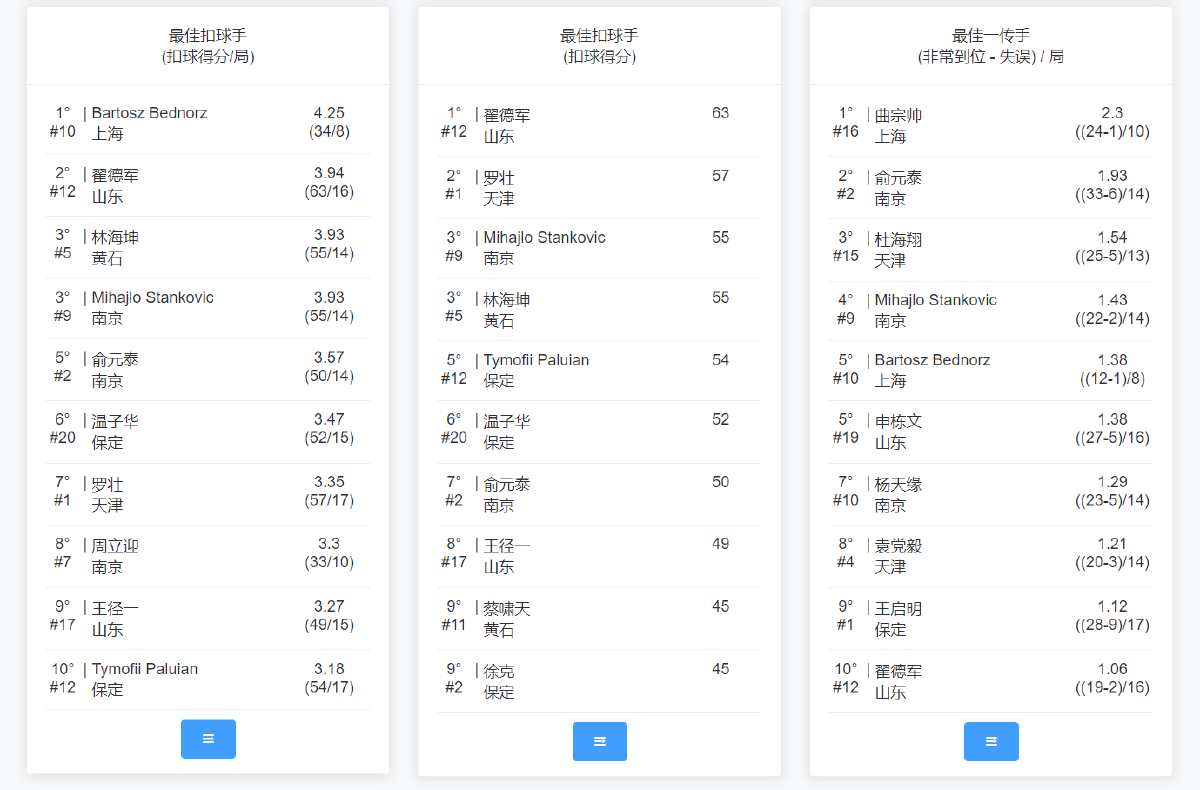Image resolution: width=1200 pixels, height=790 pixels.
Task: Click jersey number #7
Action: point(62,563)
